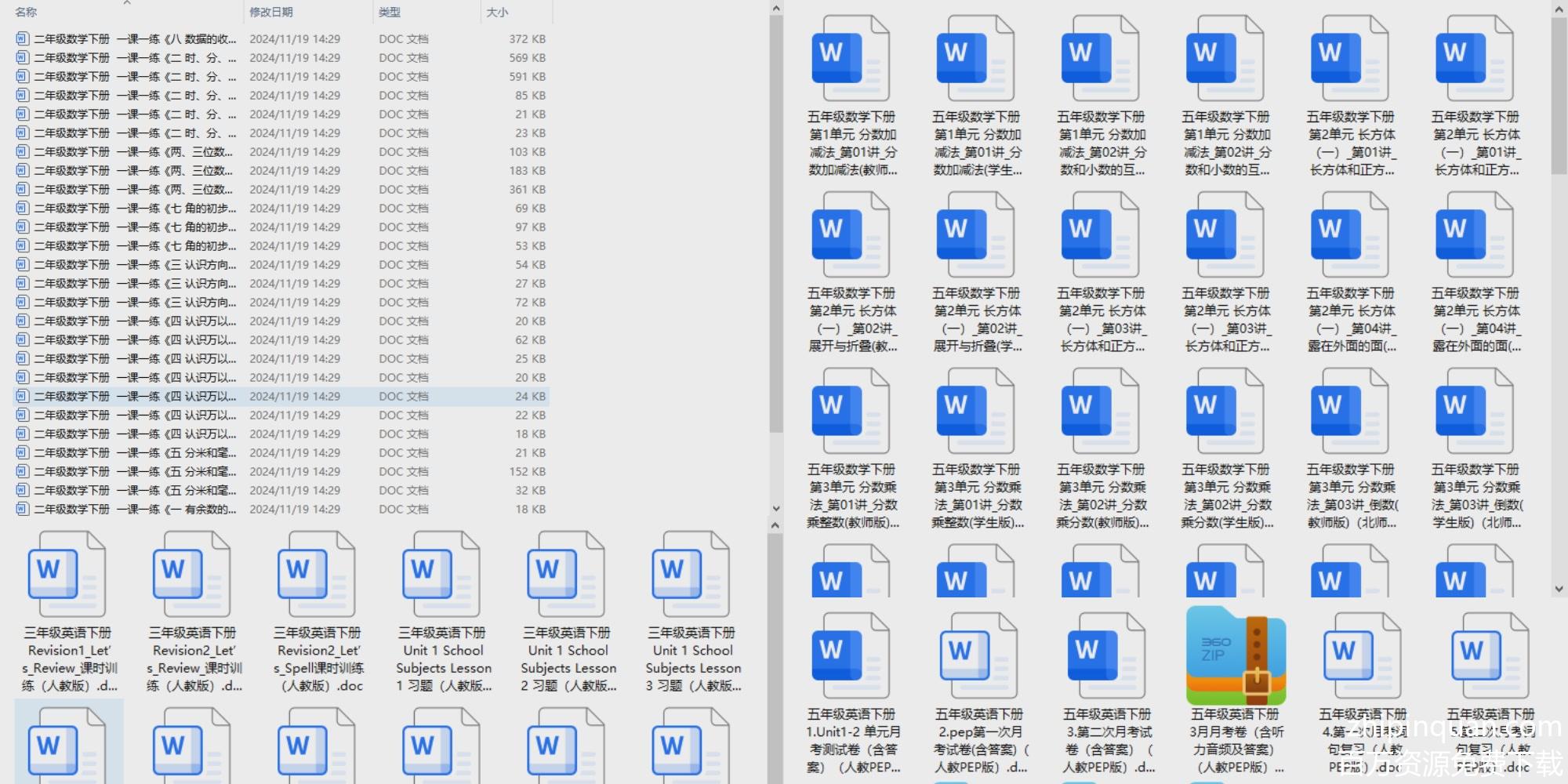
Task: Open Word doc Unit 1 School Subjects Lesson 3
Action: [692, 575]
